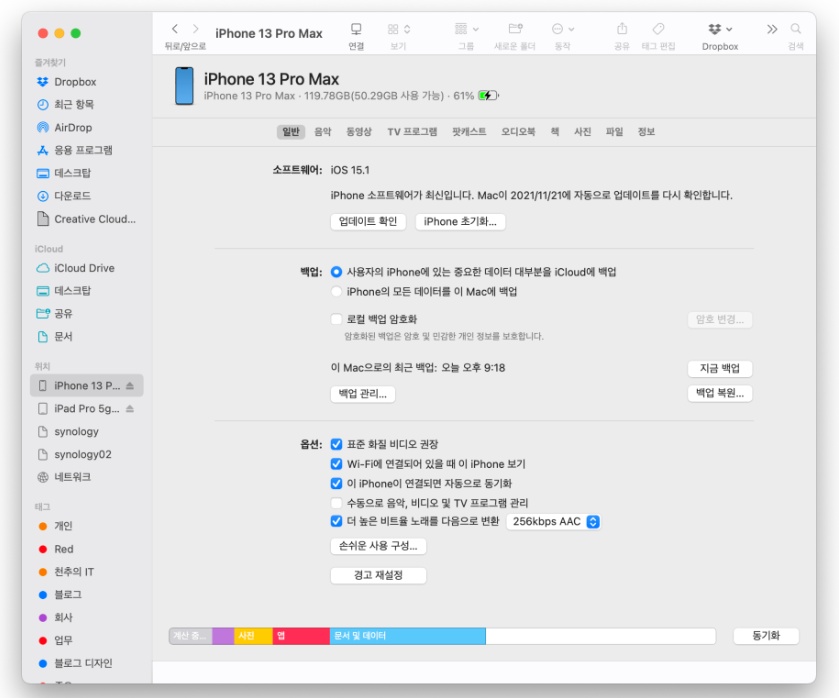This screenshot has width=839, height=698.
Task: Click the 검색 search magnifier icon
Action: coord(796,29)
